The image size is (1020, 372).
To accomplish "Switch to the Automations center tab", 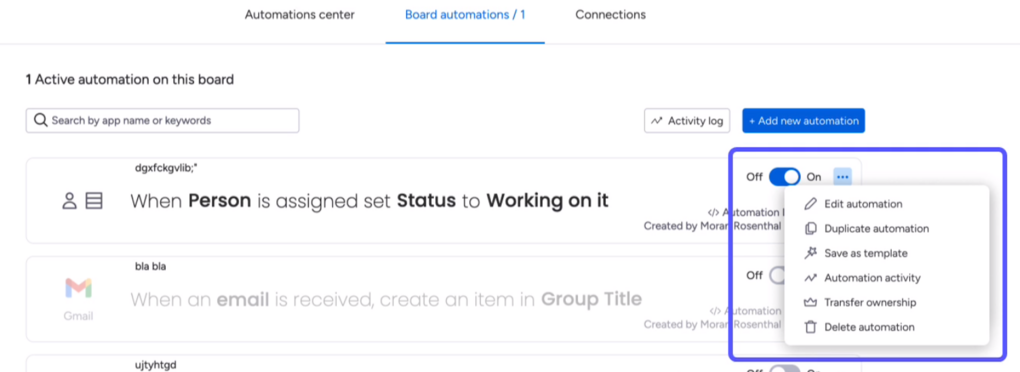I will pos(299,14).
